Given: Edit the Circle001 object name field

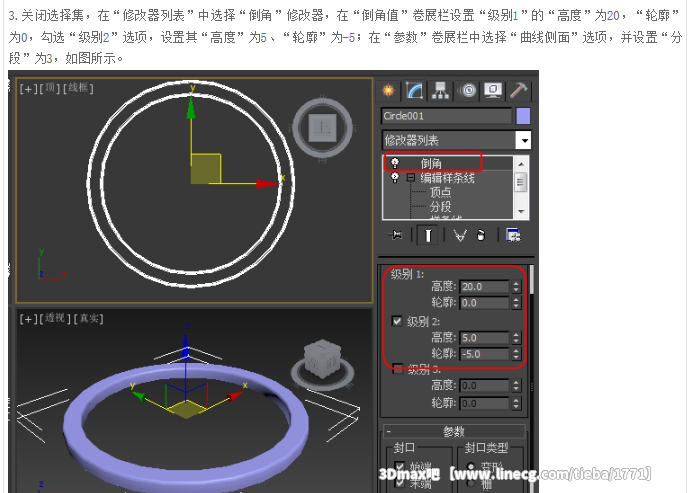Looking at the screenshot, I should pyautogui.click(x=446, y=116).
